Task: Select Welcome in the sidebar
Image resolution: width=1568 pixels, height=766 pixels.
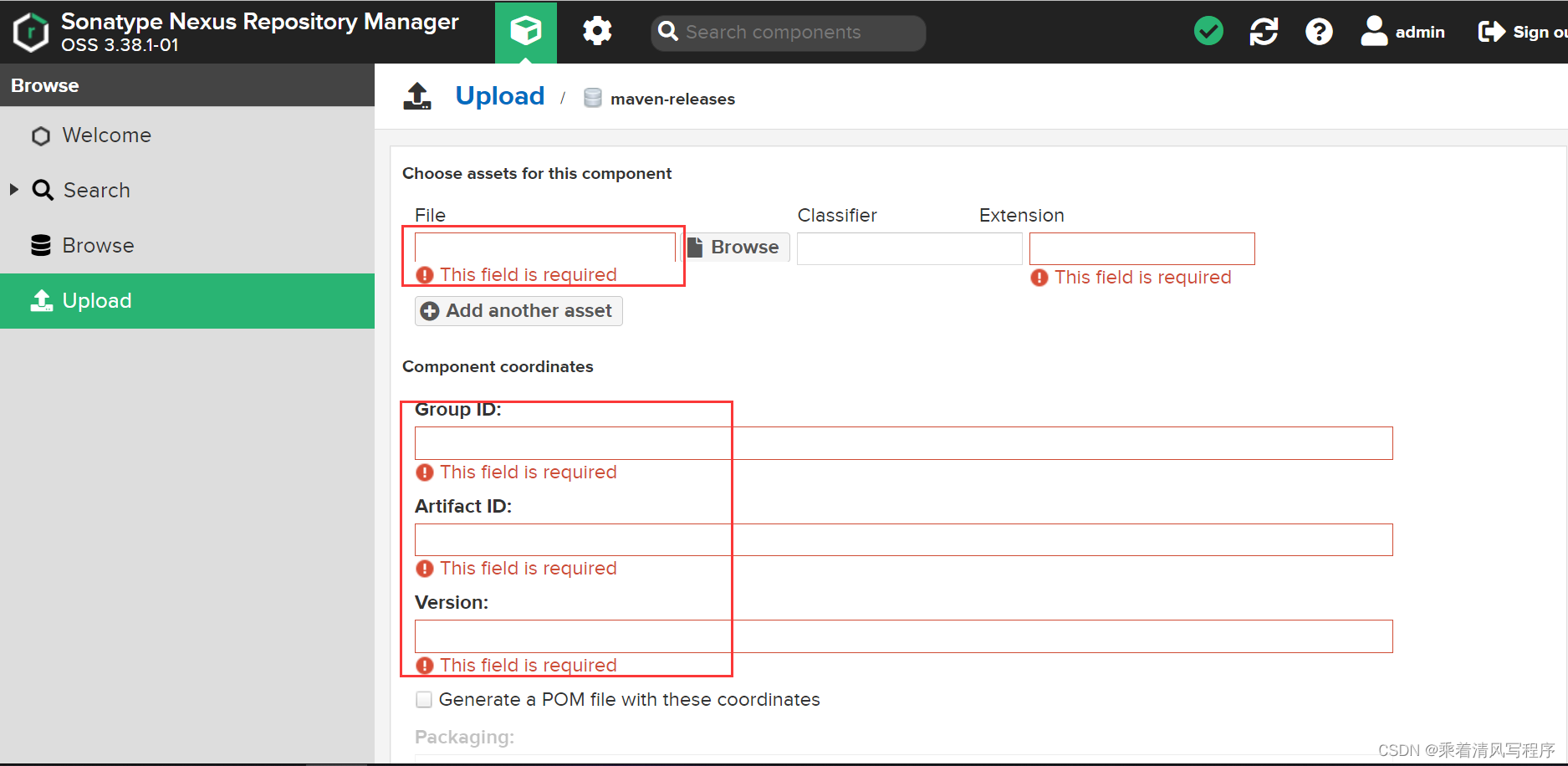Action: coord(187,135)
